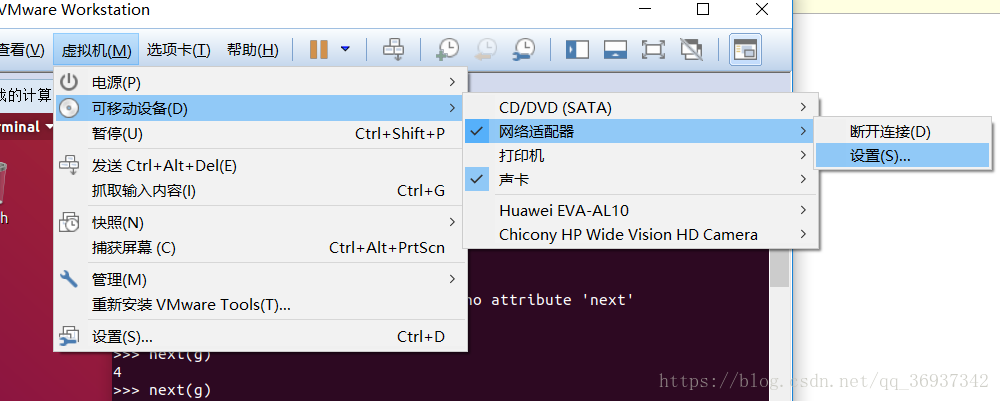Click 断开连接(D) in network adapter submenu
The width and height of the screenshot is (1000, 401).
pos(902,132)
